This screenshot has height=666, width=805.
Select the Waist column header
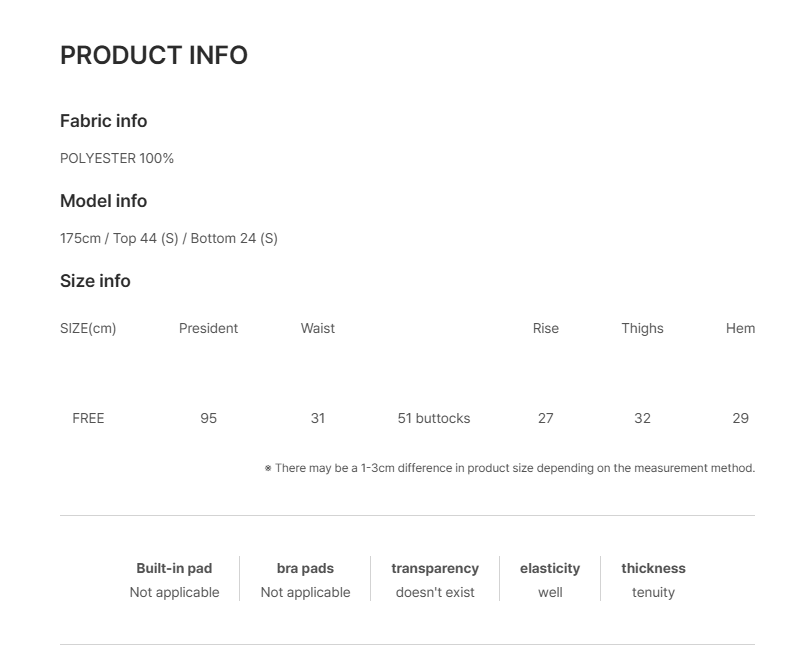317,328
